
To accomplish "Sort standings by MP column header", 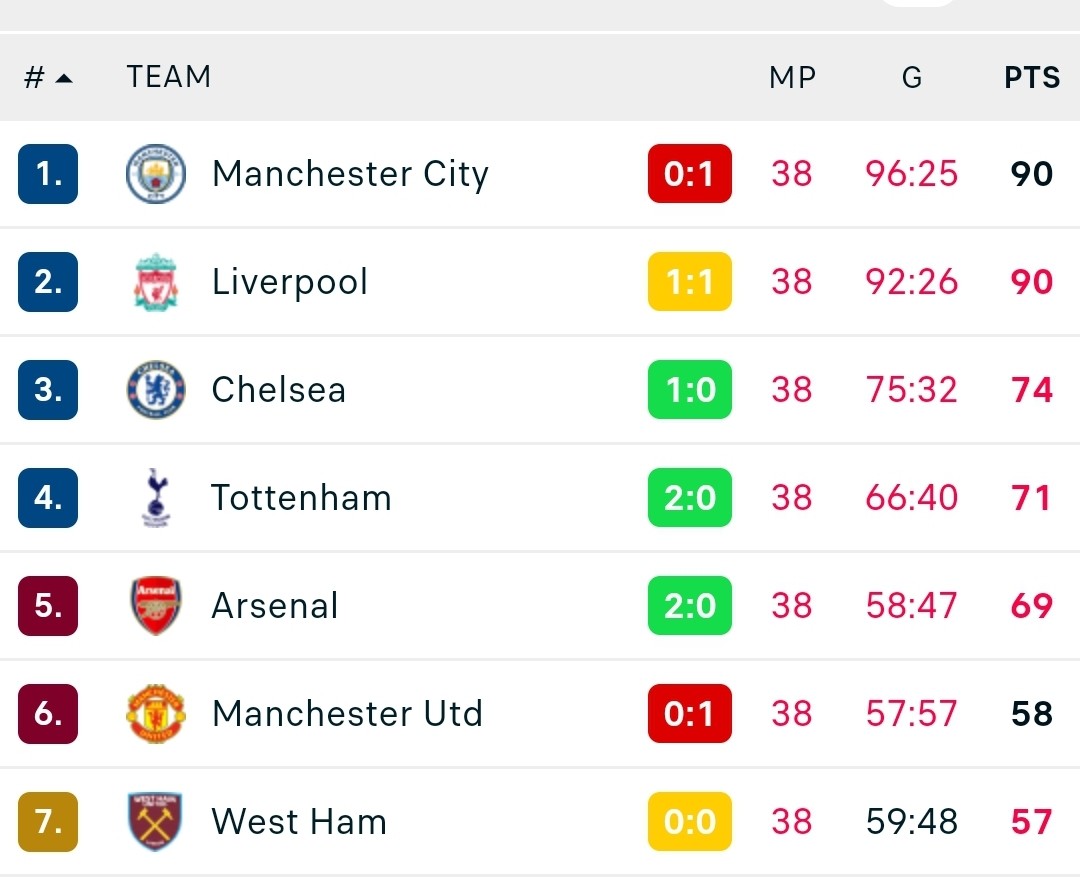I will 792,77.
